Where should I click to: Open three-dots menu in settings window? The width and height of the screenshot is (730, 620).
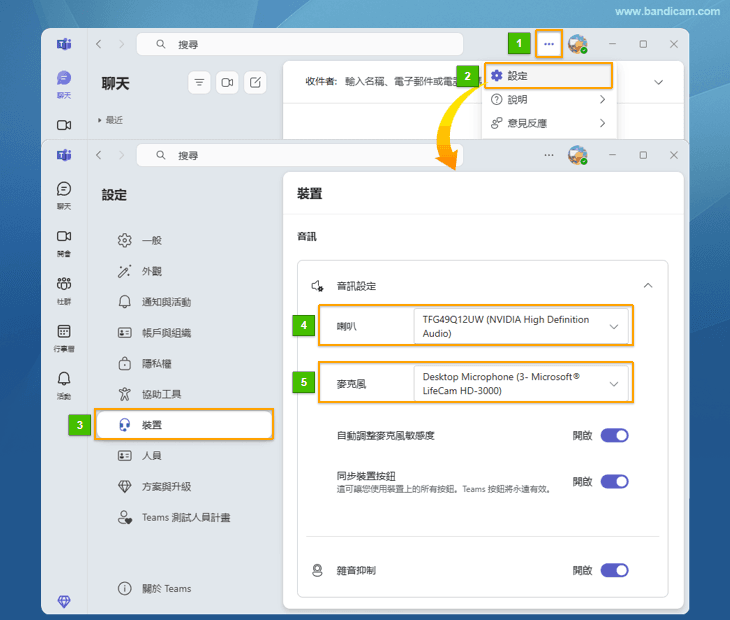[x=549, y=155]
